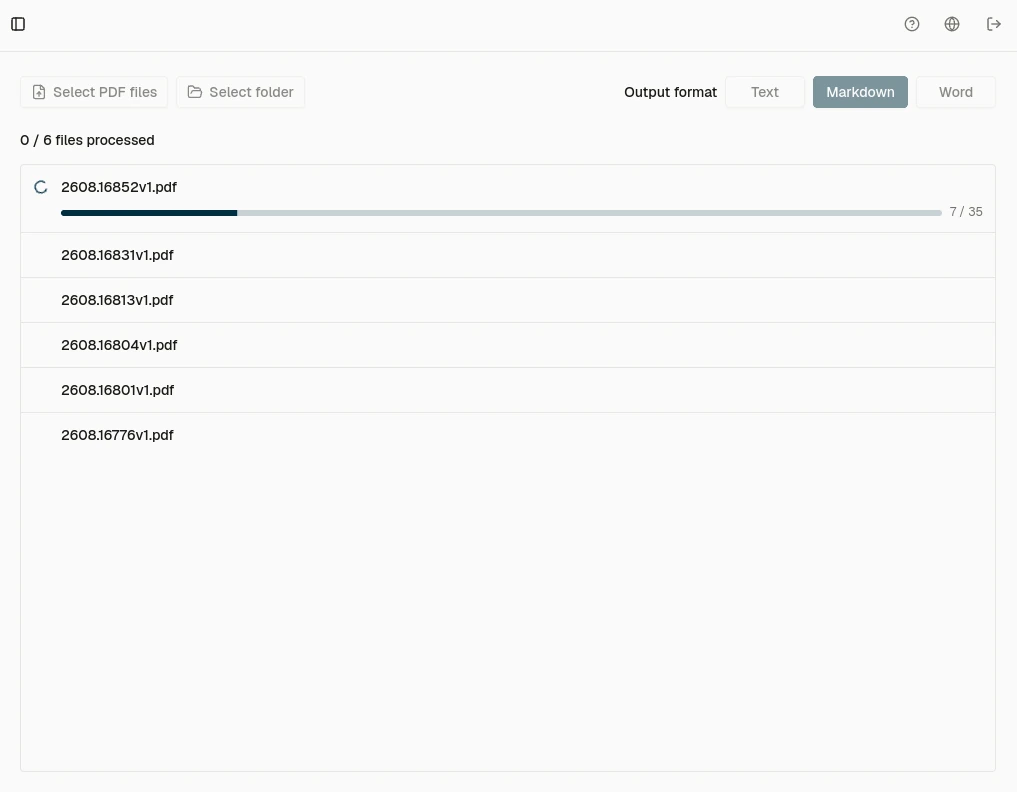Select file row 2608.16801v1.pdf
Viewport: 1017px width, 792px height.
pos(508,390)
